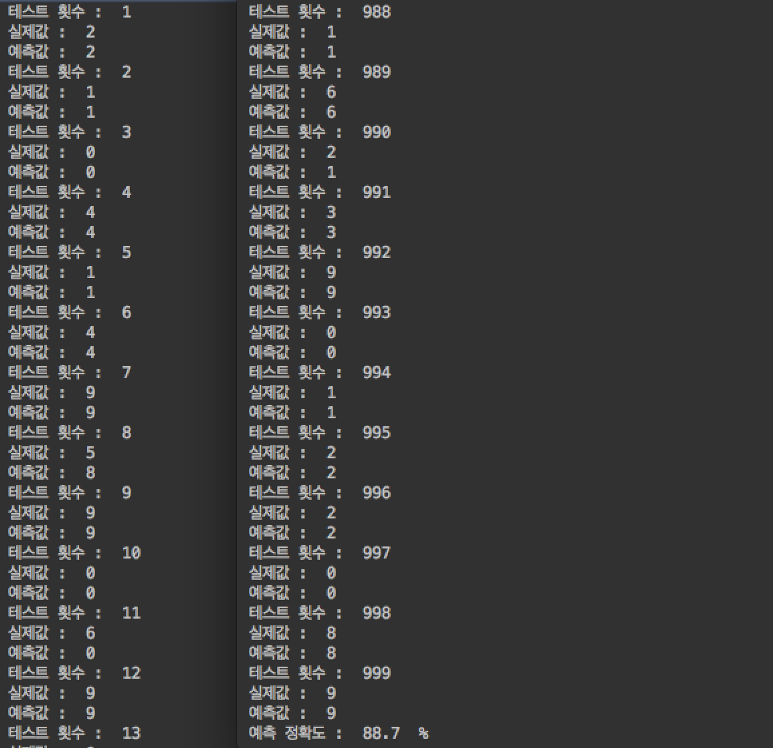Click the '테스트 횟수 : 5' line
This screenshot has width=773, height=748.
[x=69, y=252]
